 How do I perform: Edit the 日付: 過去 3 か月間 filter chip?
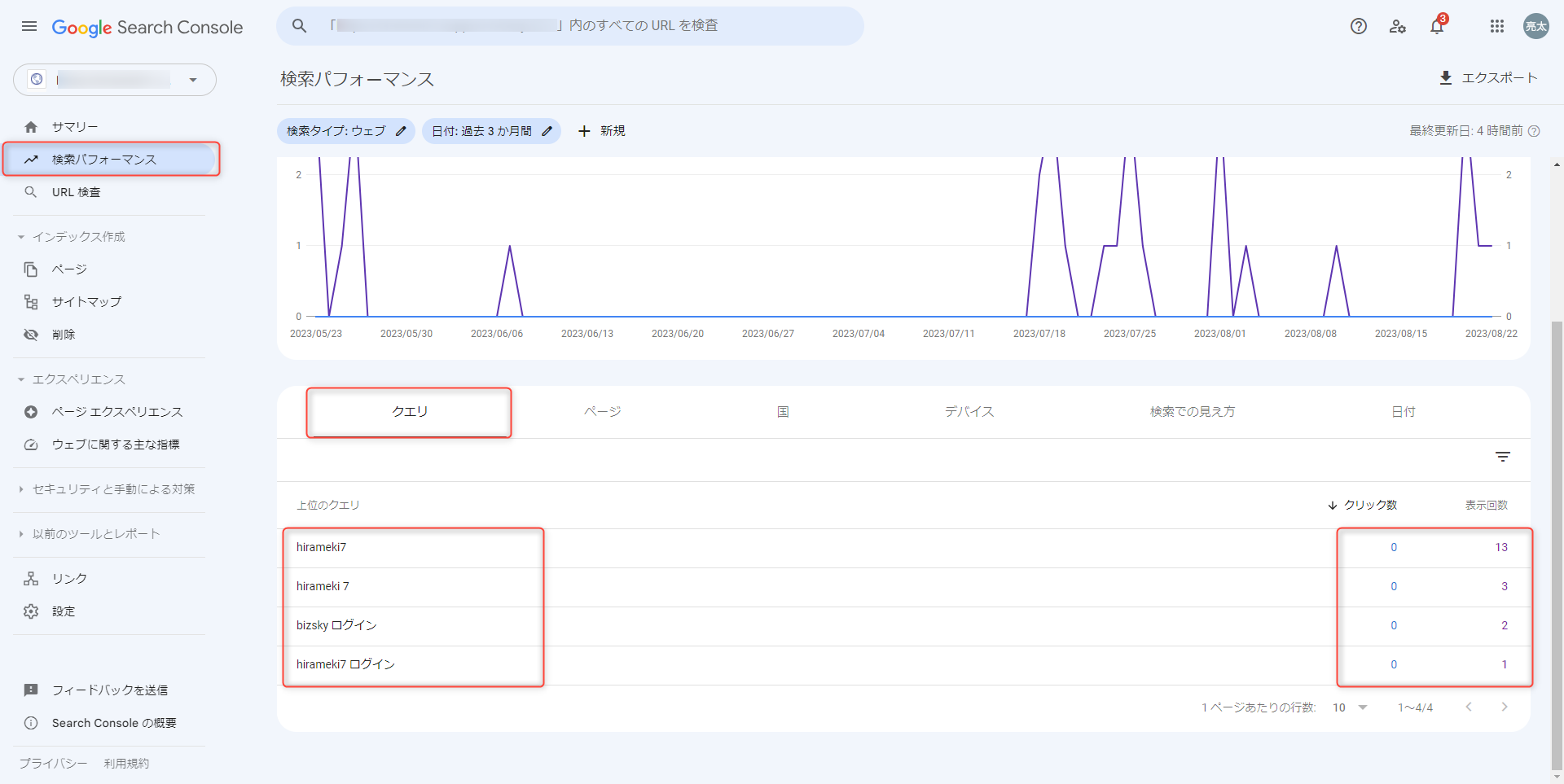(491, 131)
